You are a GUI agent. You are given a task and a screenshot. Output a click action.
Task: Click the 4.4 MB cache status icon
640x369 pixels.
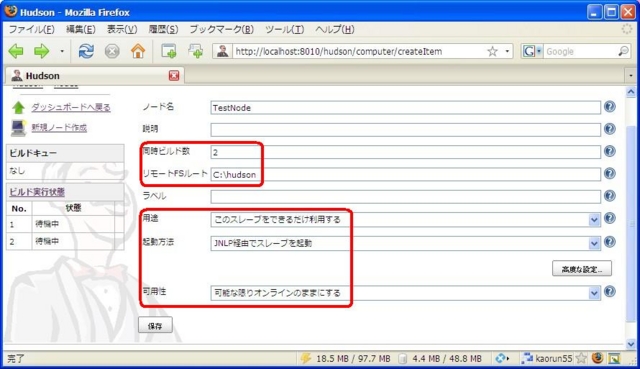403,358
